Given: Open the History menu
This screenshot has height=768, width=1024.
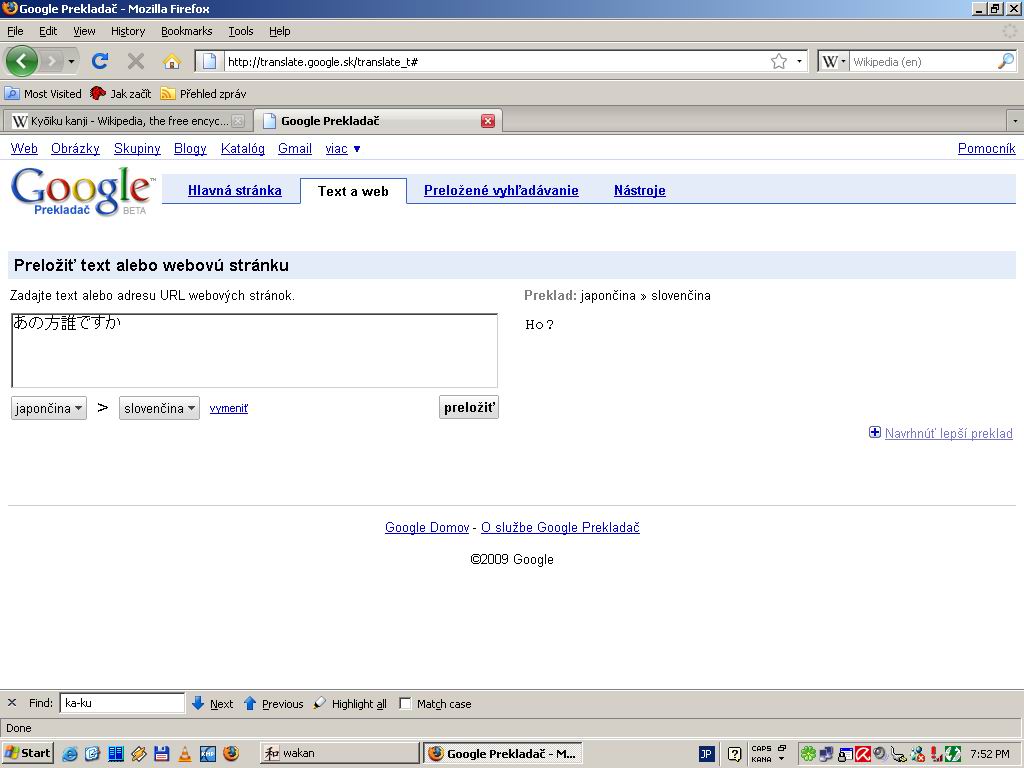Looking at the screenshot, I should point(128,31).
